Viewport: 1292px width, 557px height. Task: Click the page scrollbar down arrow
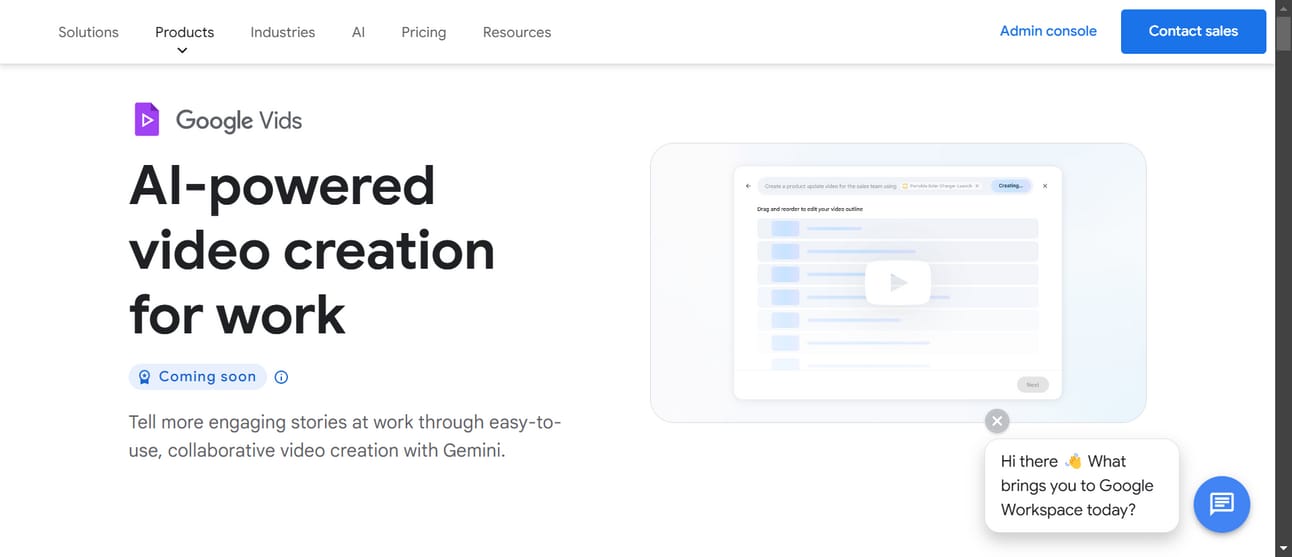1284,549
